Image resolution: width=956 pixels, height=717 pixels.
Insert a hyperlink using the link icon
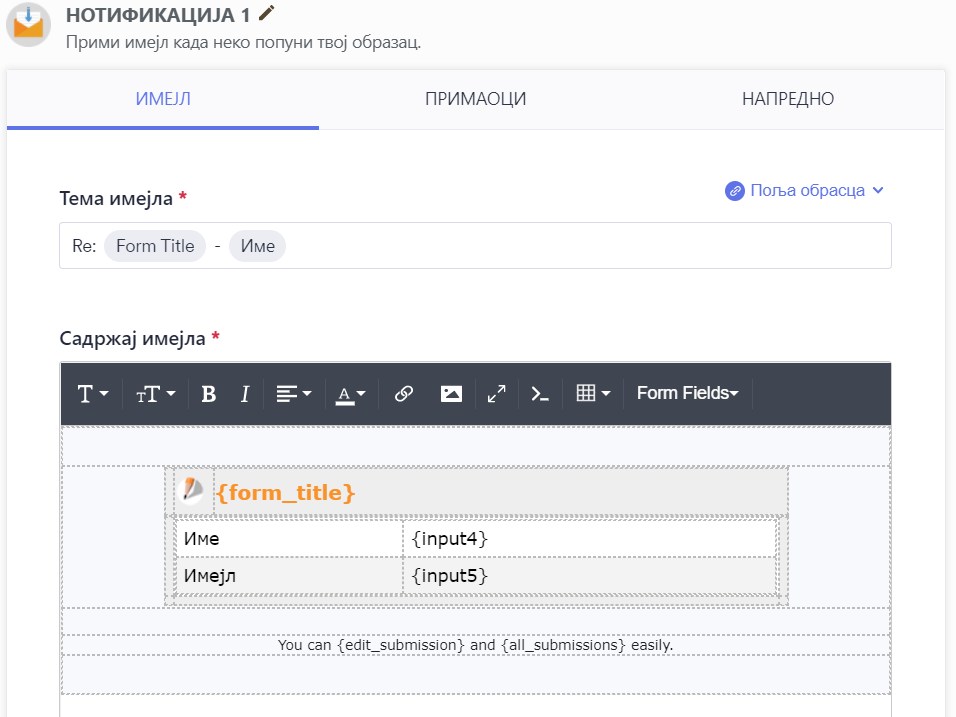[404, 394]
